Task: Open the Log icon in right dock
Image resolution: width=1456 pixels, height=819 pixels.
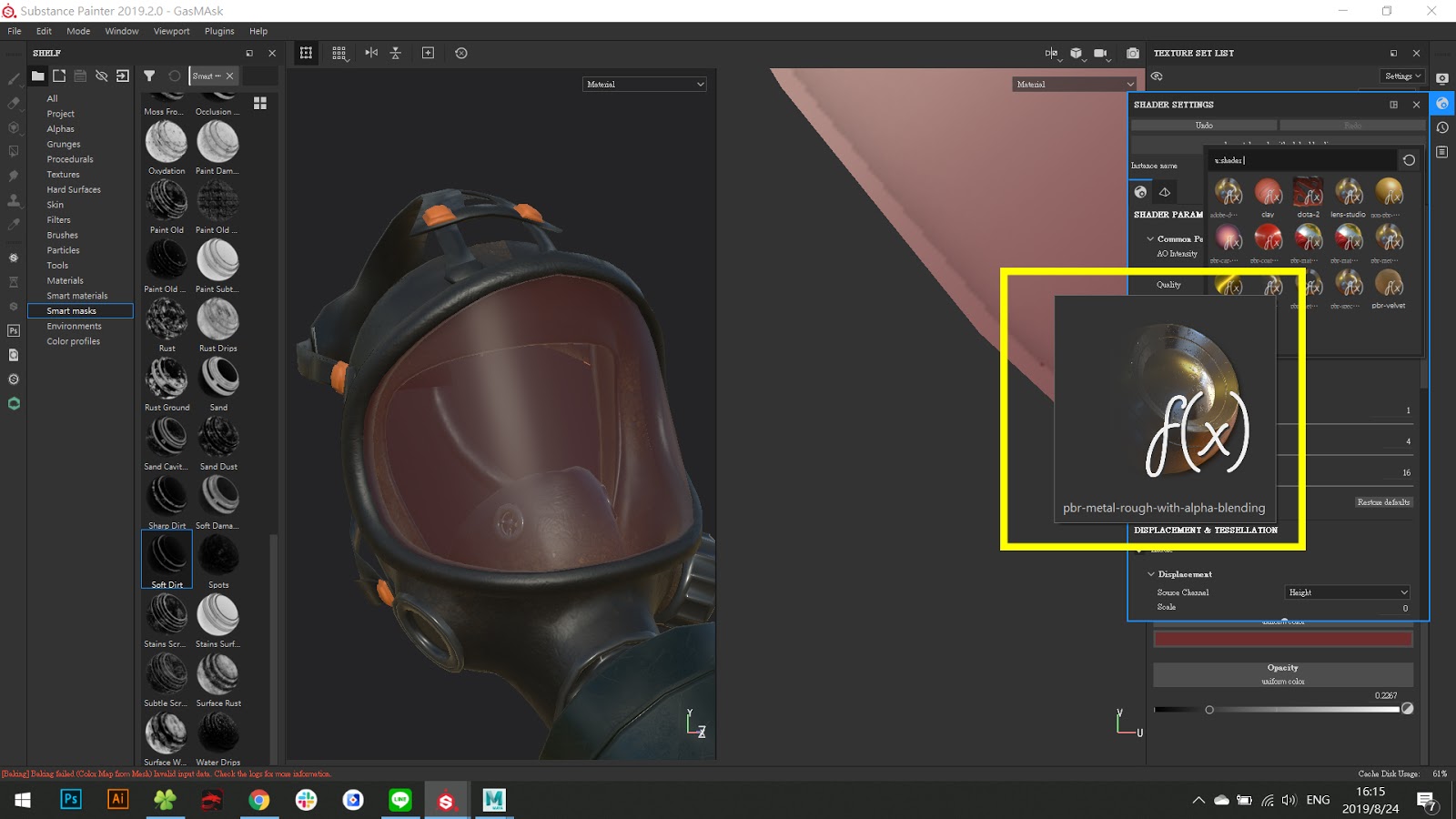Action: click(1442, 151)
